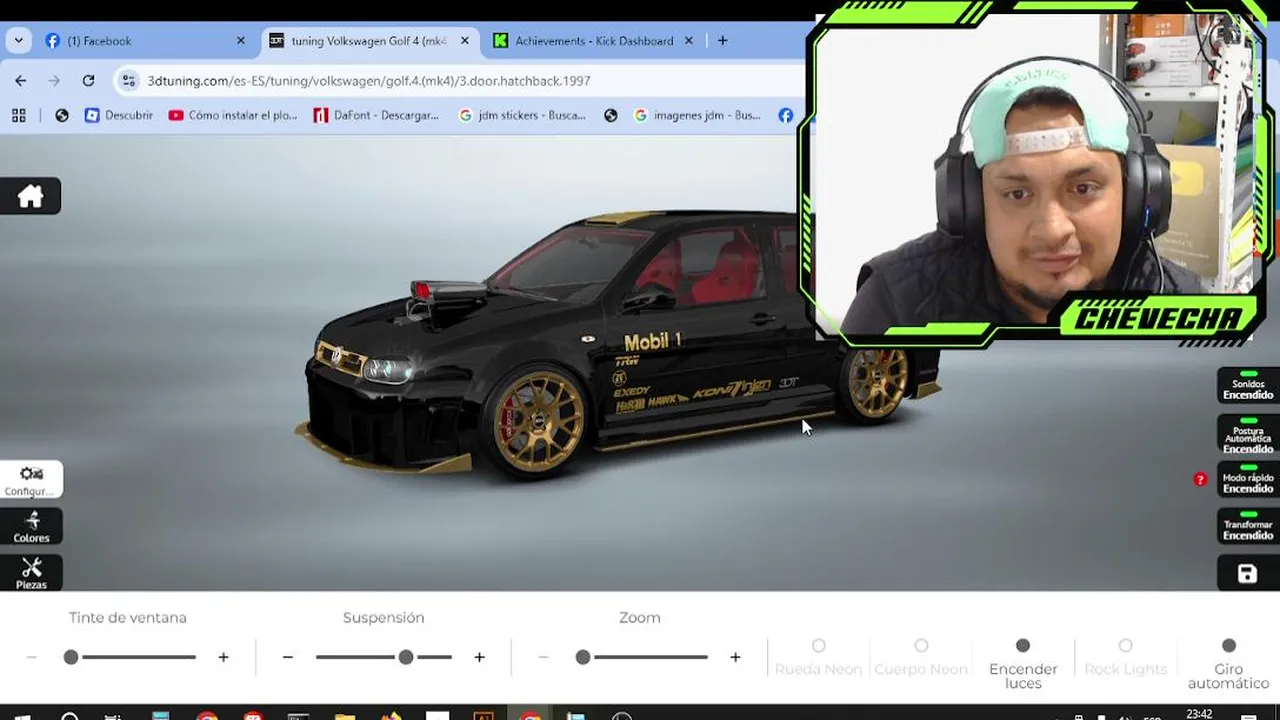The width and height of the screenshot is (1280, 720).
Task: Open the Configuración gear panel
Action: coord(30,479)
